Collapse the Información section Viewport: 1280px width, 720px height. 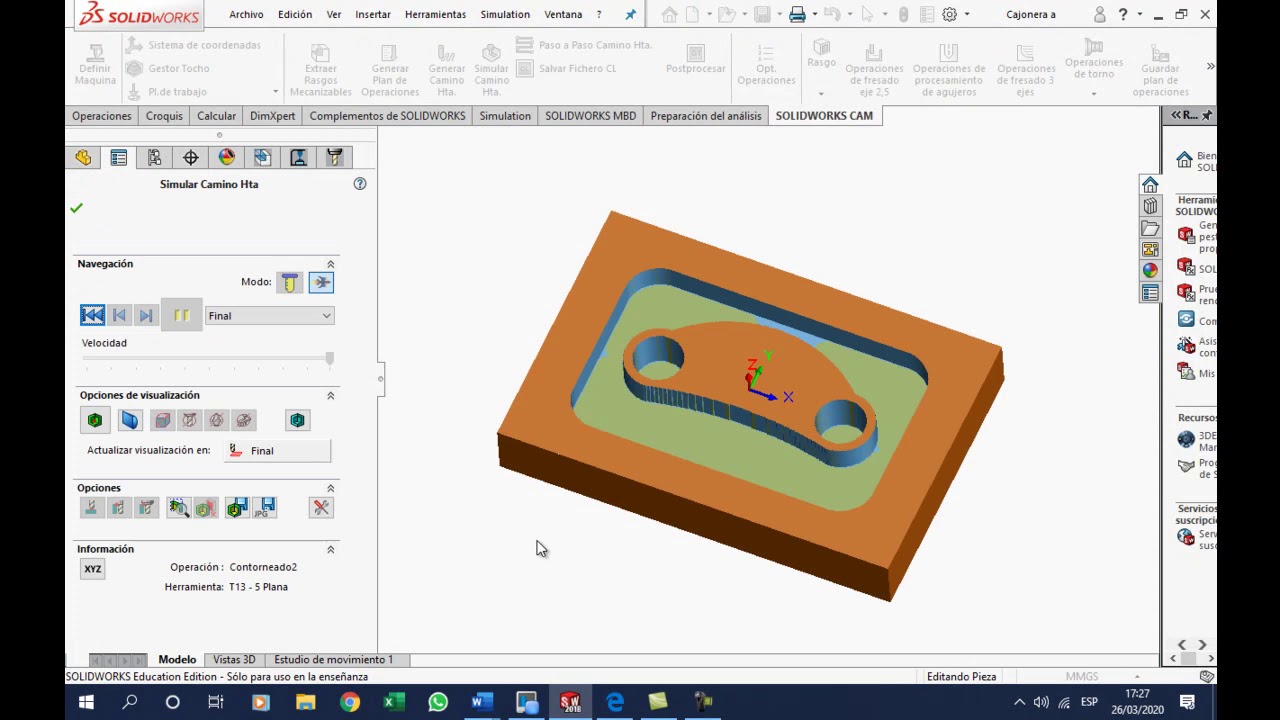[331, 549]
